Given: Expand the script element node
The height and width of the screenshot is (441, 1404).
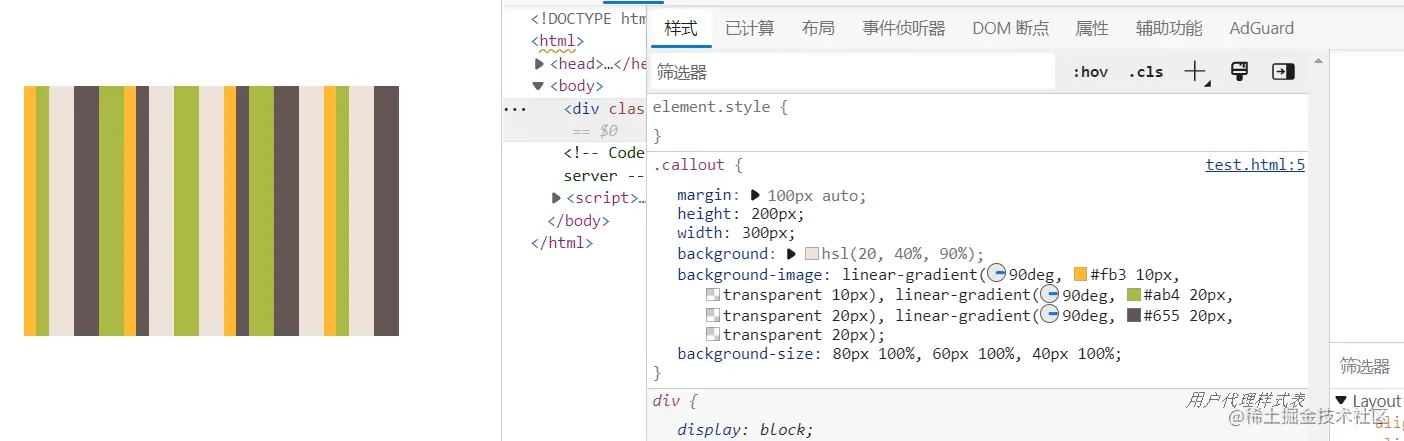Looking at the screenshot, I should (x=557, y=198).
